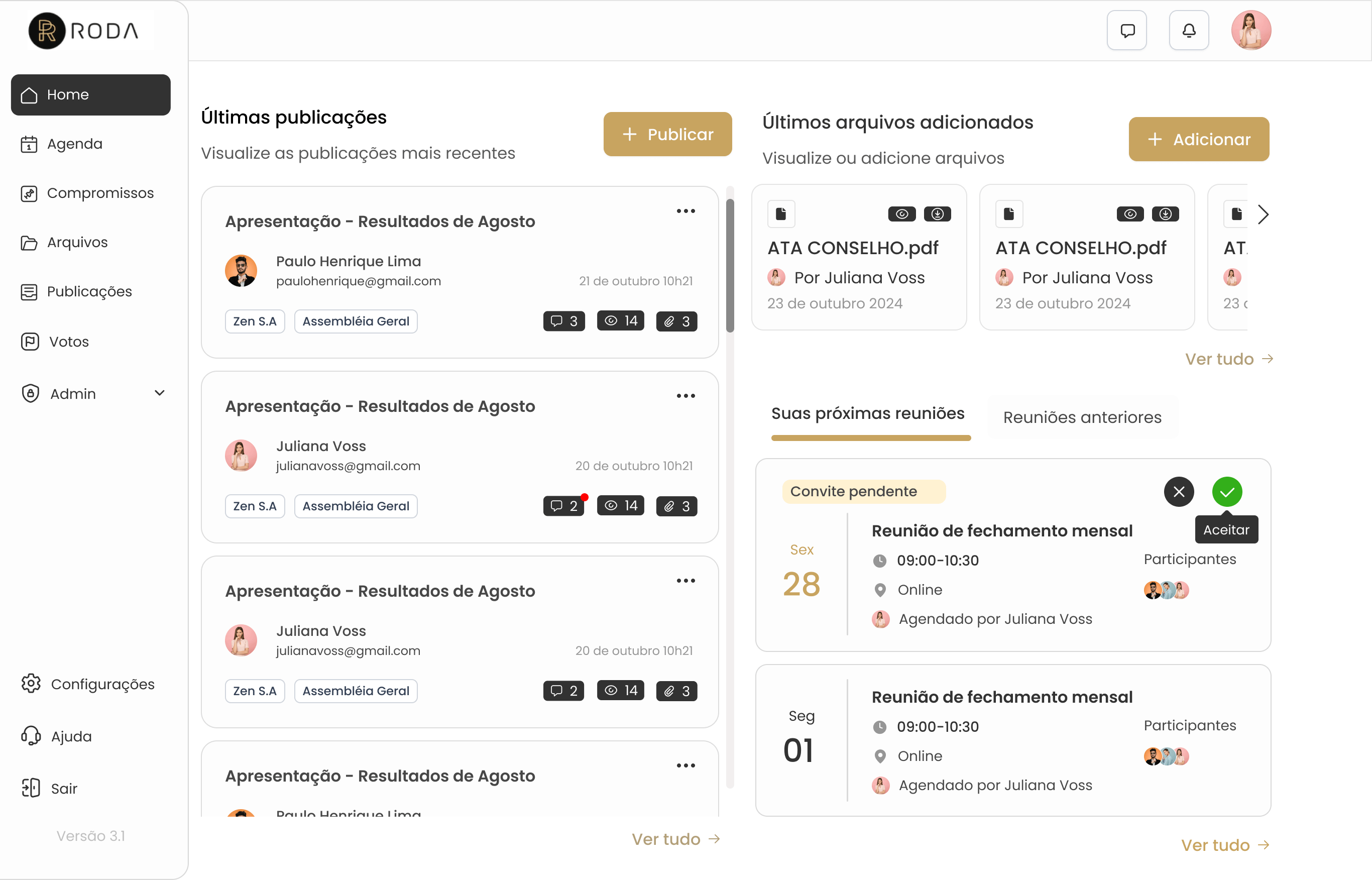Decline the pending invite with X button

point(1178,492)
